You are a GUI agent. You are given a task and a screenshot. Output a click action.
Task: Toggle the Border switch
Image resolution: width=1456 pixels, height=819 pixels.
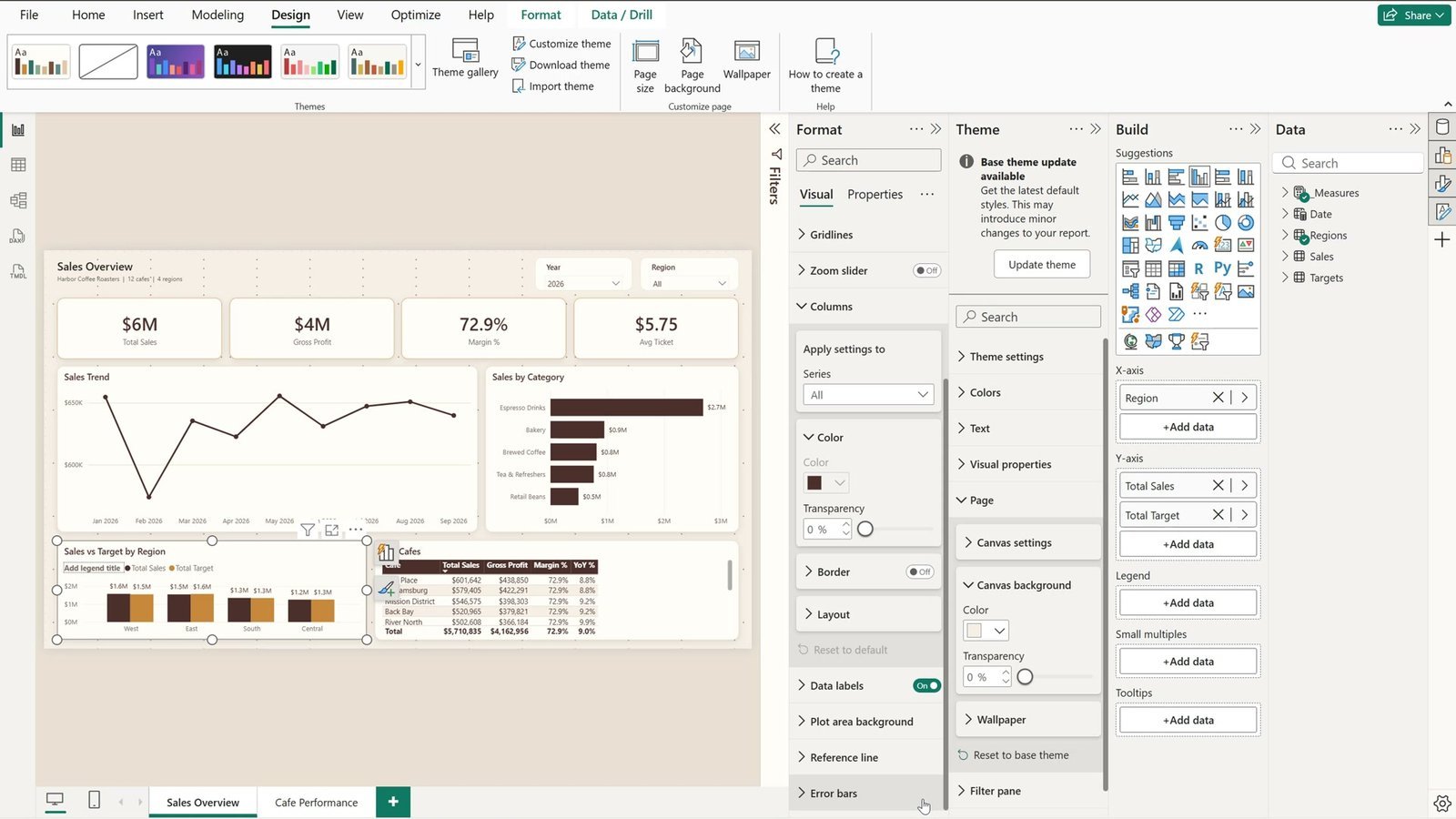click(920, 571)
